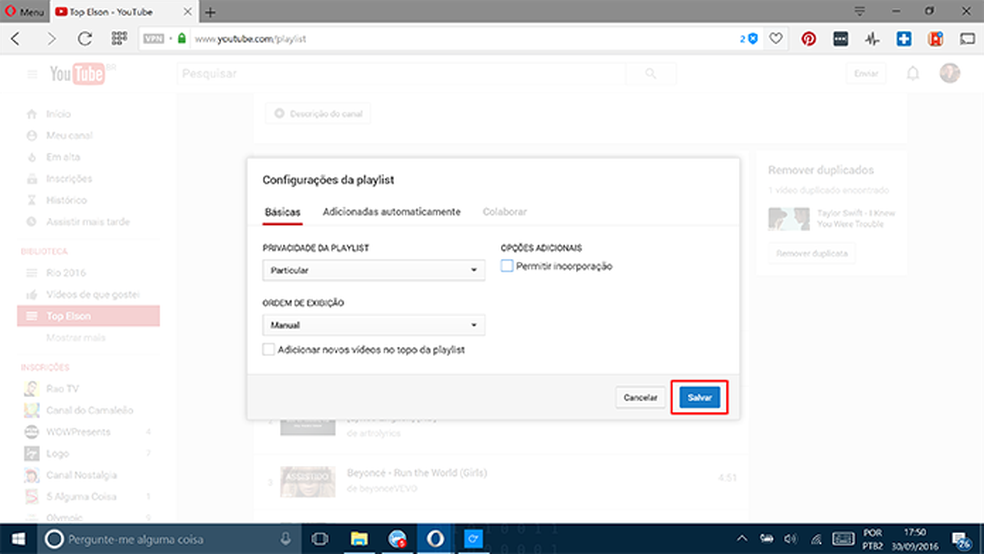
Task: Open the Ordem de exibição dropdown
Action: (373, 325)
